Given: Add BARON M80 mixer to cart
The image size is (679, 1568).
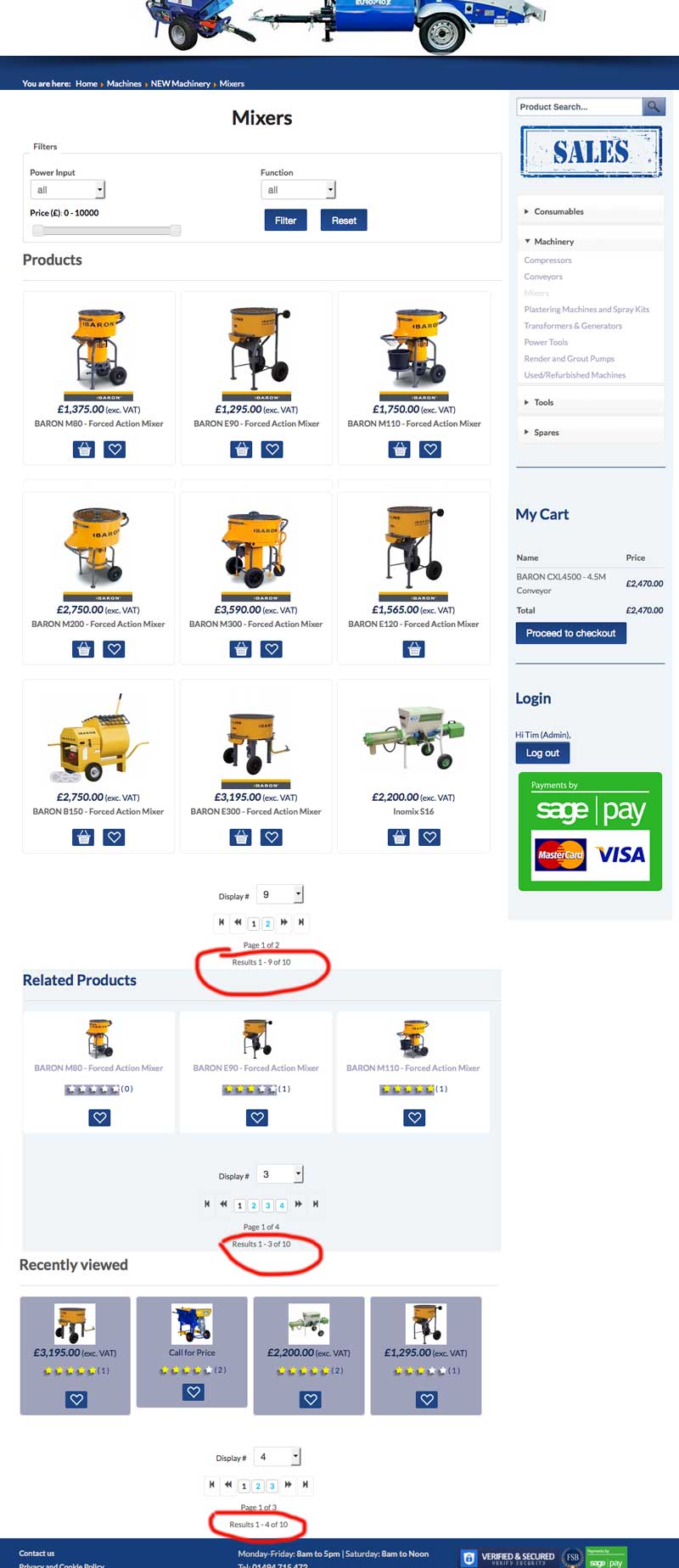Looking at the screenshot, I should 84,449.
